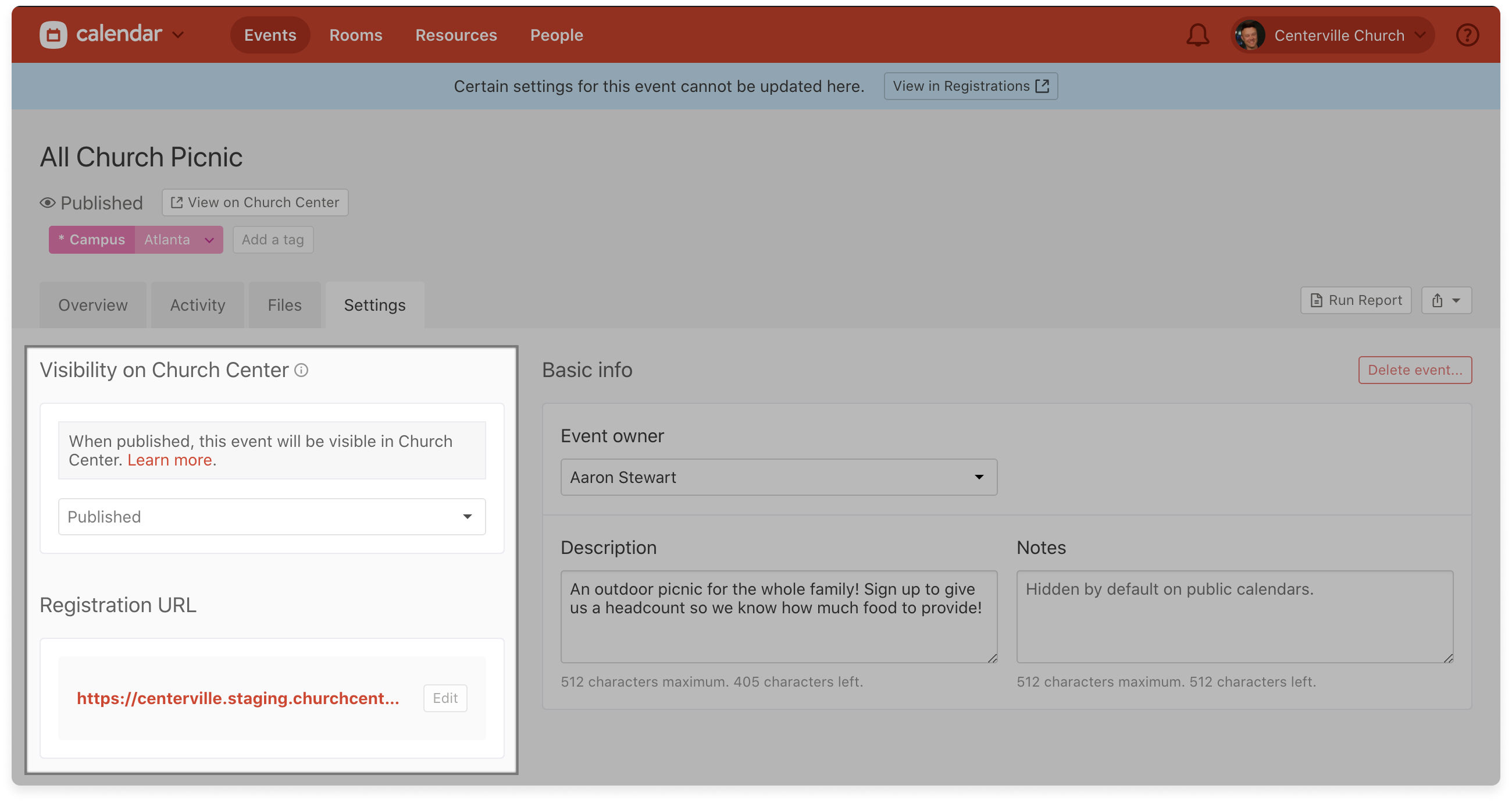This screenshot has width=1512, height=803.
Task: Open the notifications bell
Action: (x=1197, y=35)
